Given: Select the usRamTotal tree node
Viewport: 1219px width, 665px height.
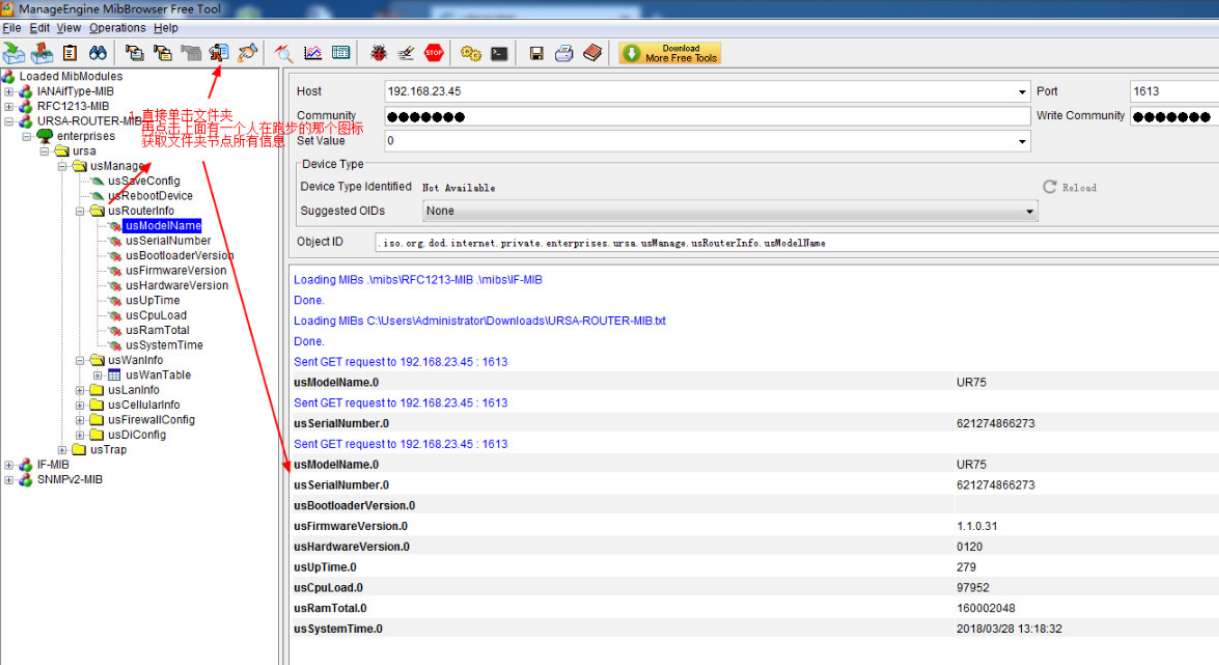Looking at the screenshot, I should pos(157,331).
